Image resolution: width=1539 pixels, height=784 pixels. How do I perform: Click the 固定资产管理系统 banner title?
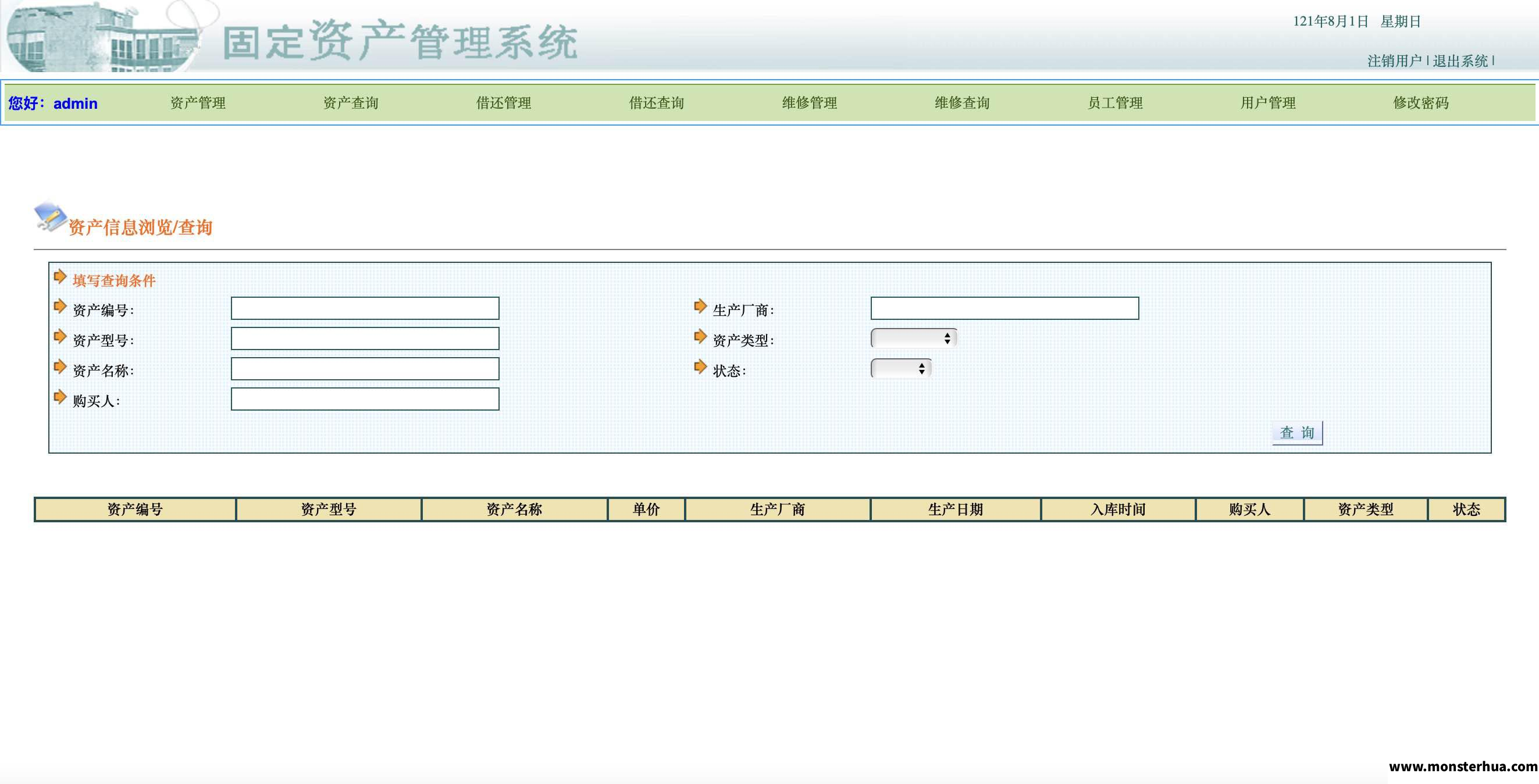pyautogui.click(x=400, y=40)
